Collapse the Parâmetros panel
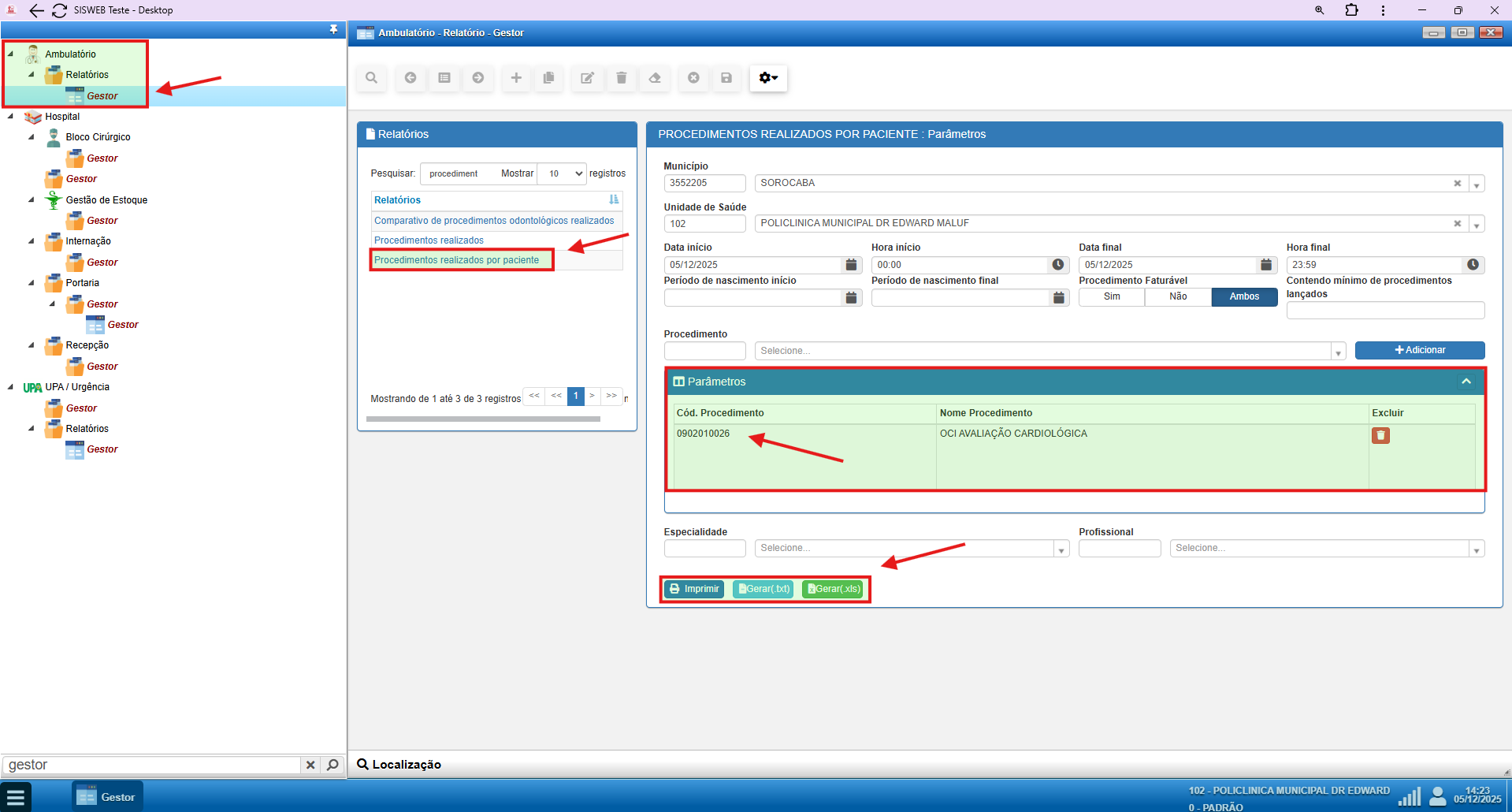1512x812 pixels. pyautogui.click(x=1466, y=382)
